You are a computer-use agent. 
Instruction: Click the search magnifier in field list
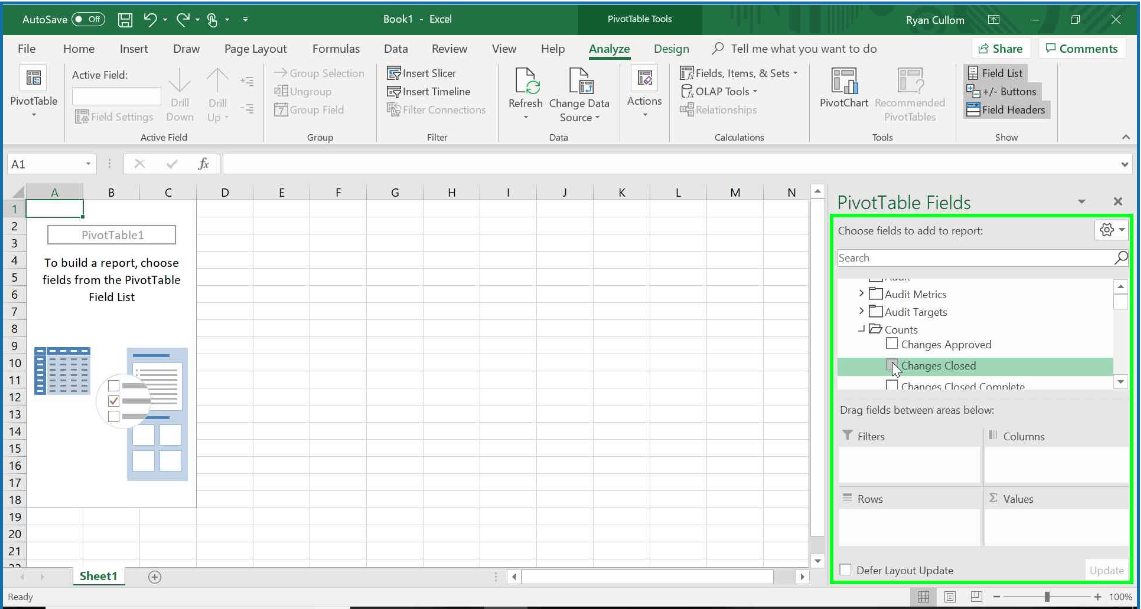click(1121, 258)
